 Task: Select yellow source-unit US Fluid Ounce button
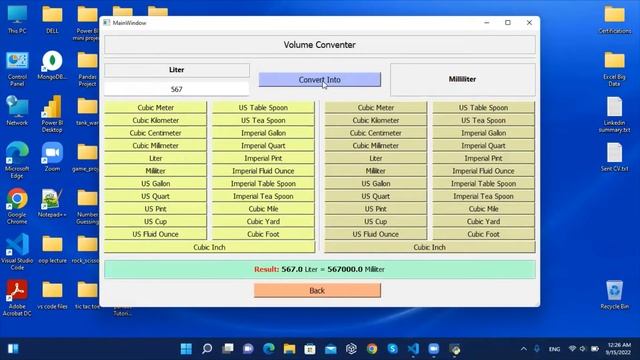point(156,234)
